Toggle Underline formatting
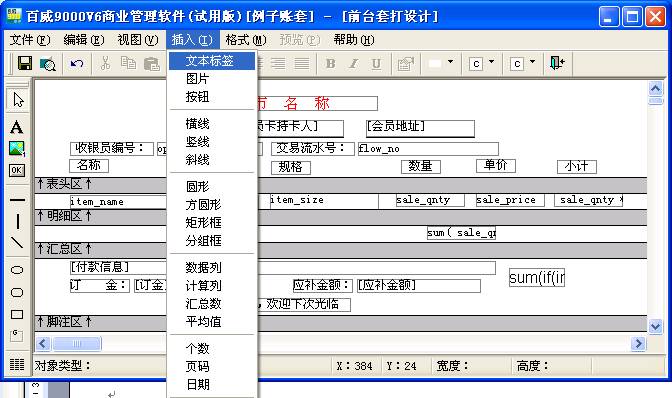Screen dimensions: 672x398 376,64
